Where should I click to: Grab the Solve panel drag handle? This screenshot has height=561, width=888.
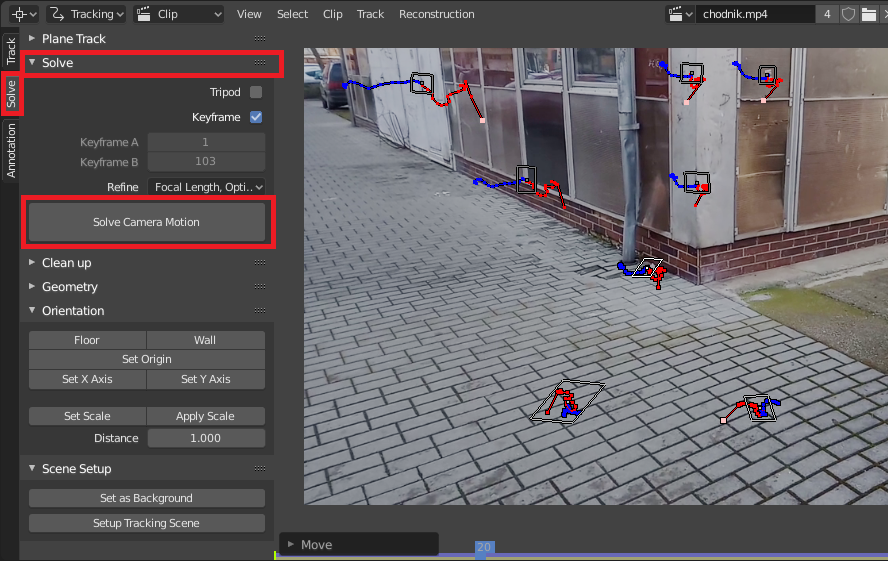pos(260,62)
